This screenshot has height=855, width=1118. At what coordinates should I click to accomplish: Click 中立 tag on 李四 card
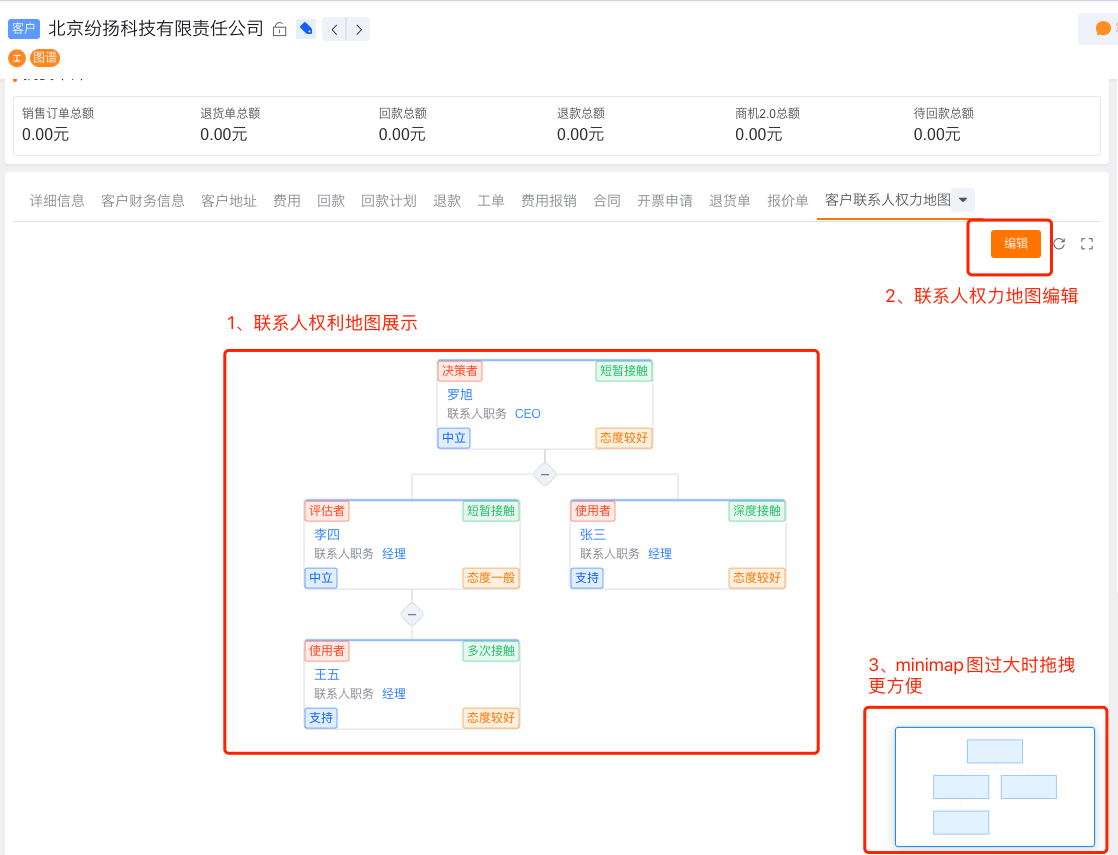[x=321, y=578]
